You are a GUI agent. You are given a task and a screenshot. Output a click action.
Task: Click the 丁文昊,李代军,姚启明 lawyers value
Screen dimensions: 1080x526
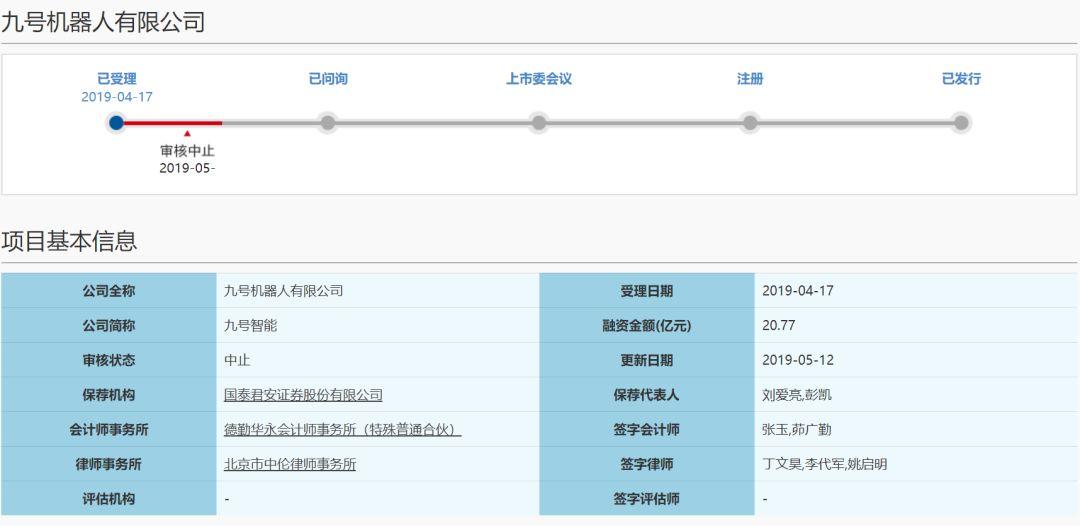(824, 465)
